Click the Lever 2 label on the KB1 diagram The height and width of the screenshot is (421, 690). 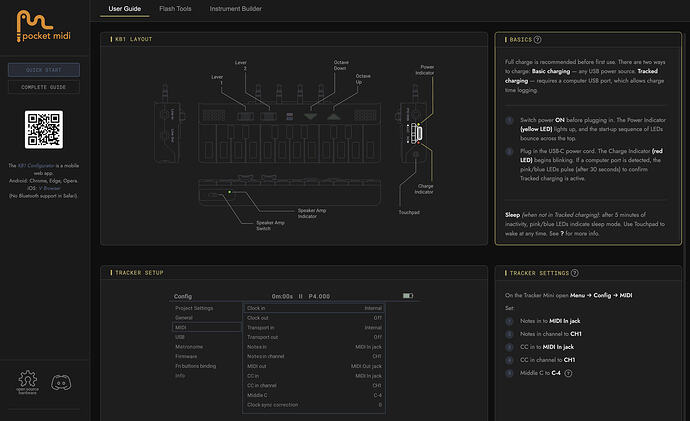pyautogui.click(x=241, y=65)
